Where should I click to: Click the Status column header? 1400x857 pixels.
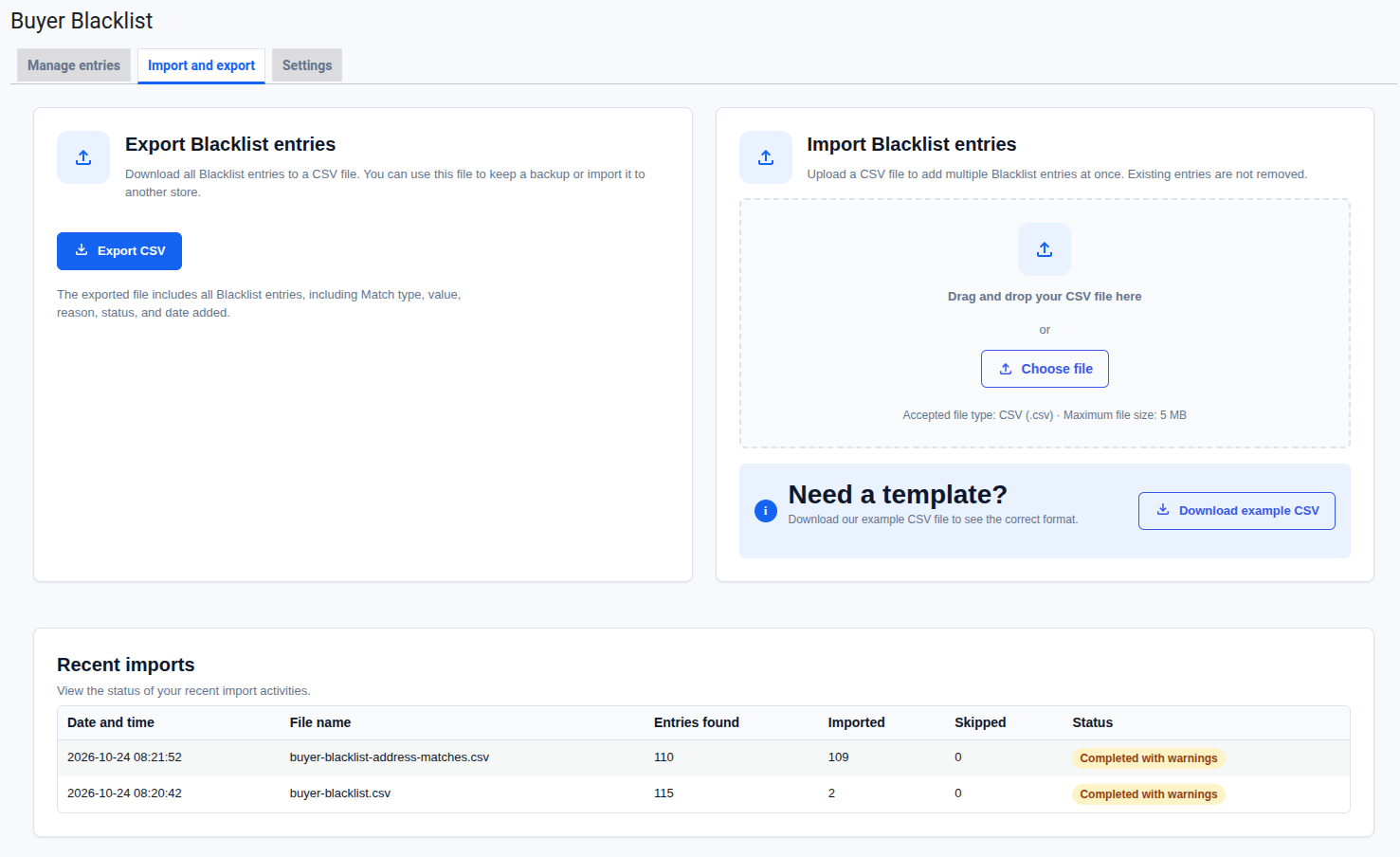click(1093, 722)
